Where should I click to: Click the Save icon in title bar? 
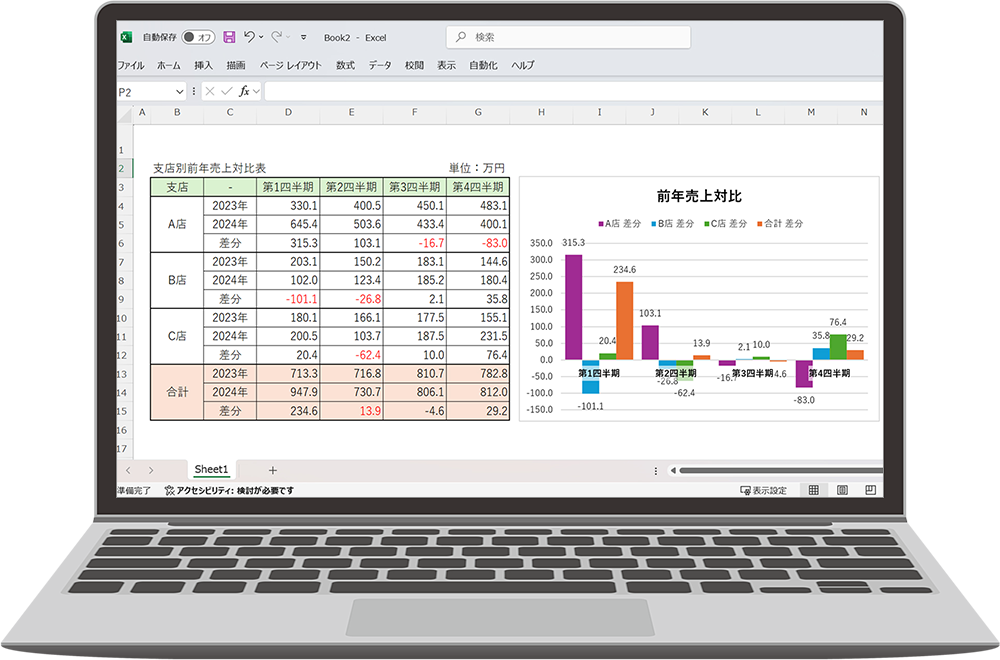pos(229,37)
